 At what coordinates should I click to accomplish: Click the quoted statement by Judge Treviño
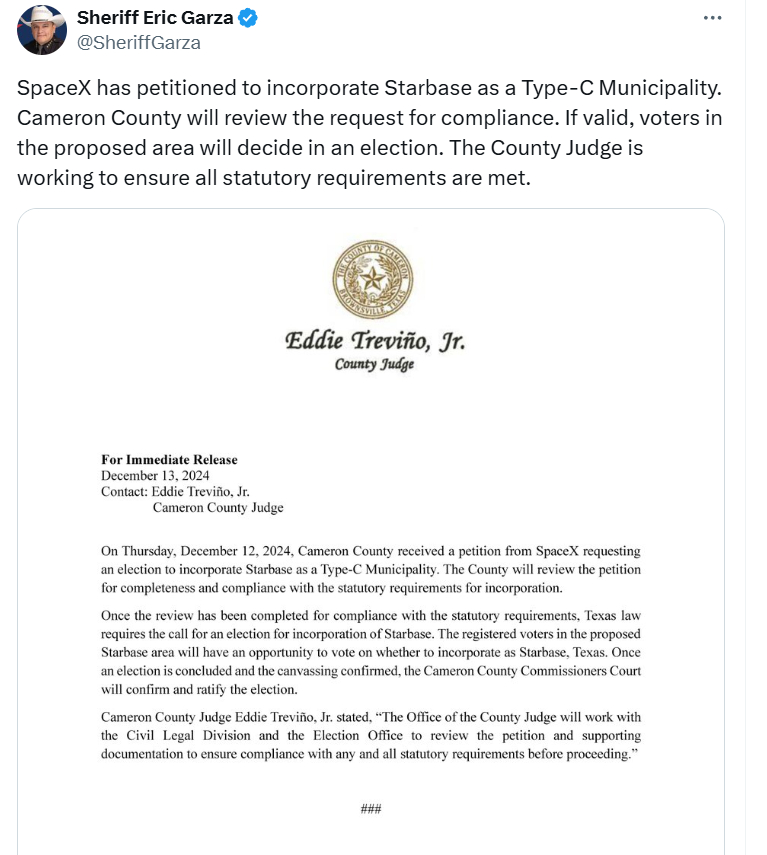tap(370, 736)
